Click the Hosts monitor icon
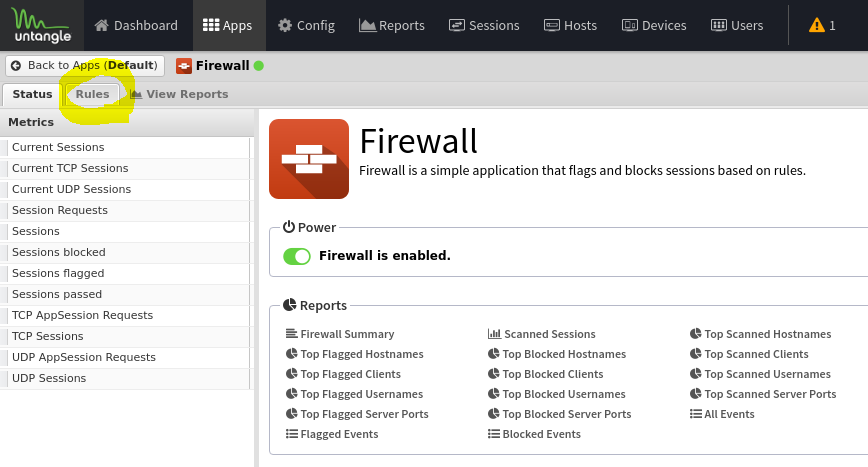The width and height of the screenshot is (868, 467). pos(552,25)
